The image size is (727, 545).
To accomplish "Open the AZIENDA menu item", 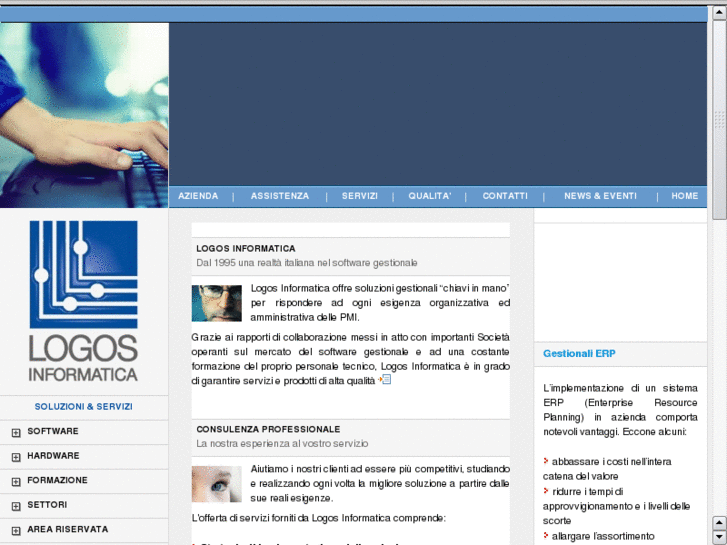I will 198,196.
